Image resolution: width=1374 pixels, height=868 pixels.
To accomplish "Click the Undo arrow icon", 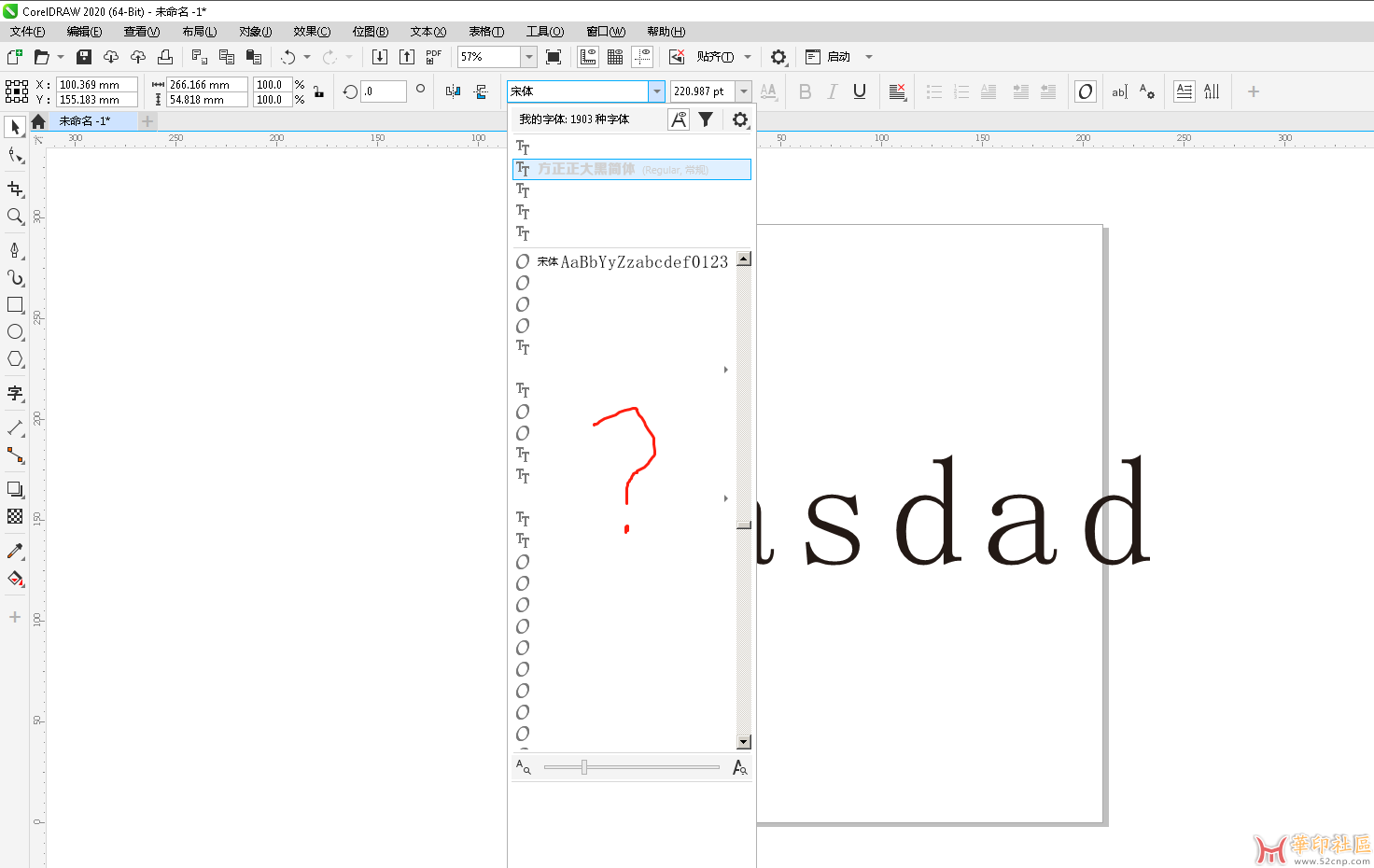I will pyautogui.click(x=287, y=57).
